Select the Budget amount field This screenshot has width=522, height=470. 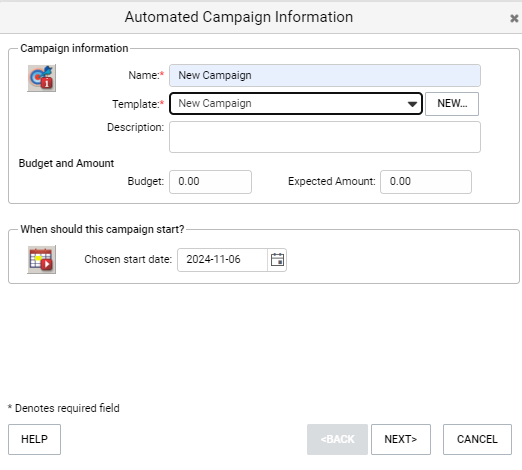click(x=210, y=182)
